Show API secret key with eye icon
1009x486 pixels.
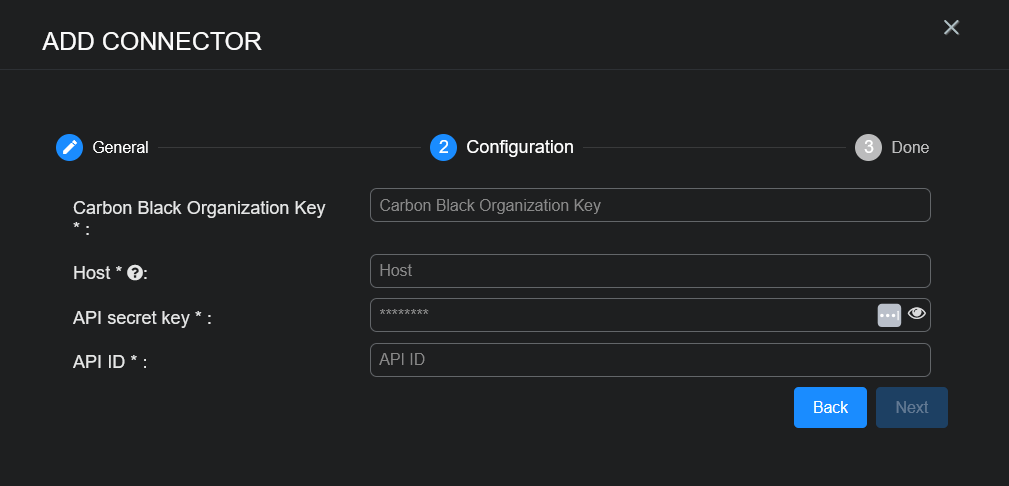917,314
